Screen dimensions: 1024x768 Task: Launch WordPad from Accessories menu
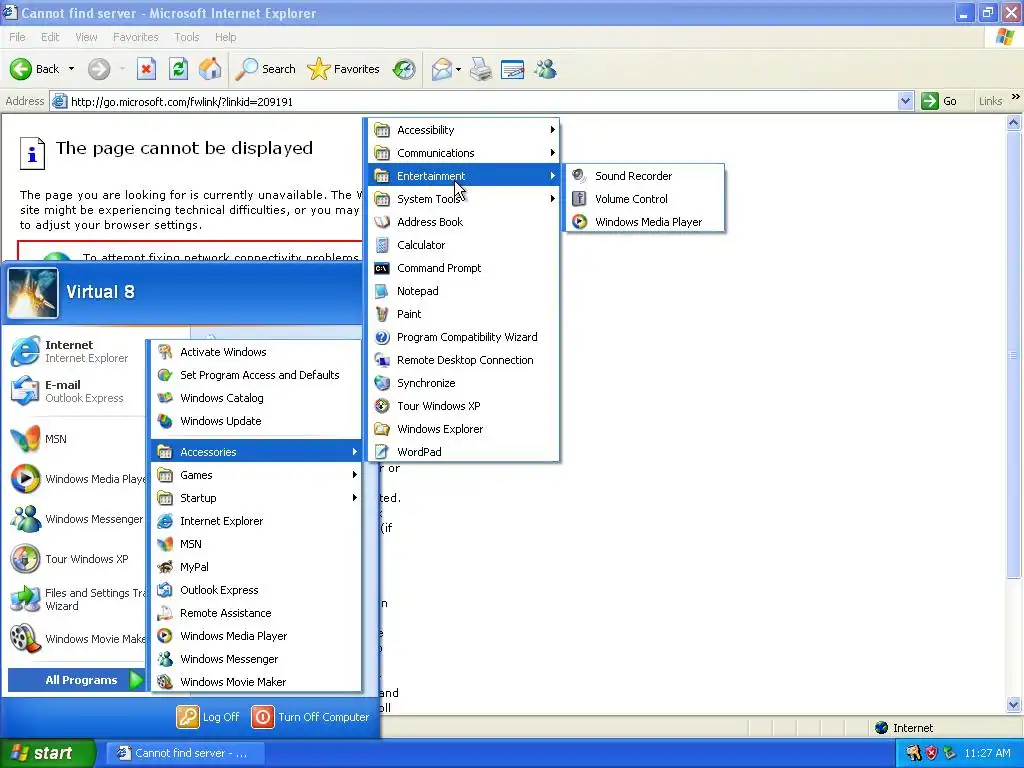(x=464, y=452)
